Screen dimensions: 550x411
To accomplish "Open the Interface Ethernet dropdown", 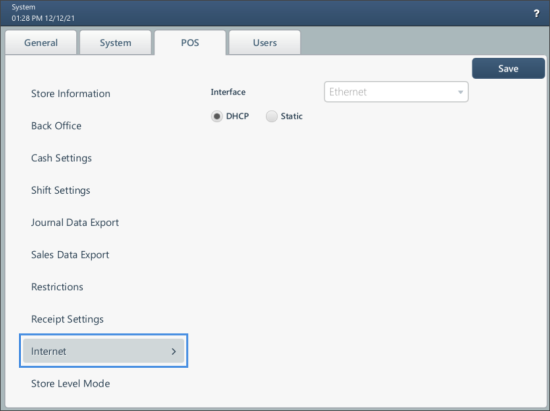I will coord(396,92).
